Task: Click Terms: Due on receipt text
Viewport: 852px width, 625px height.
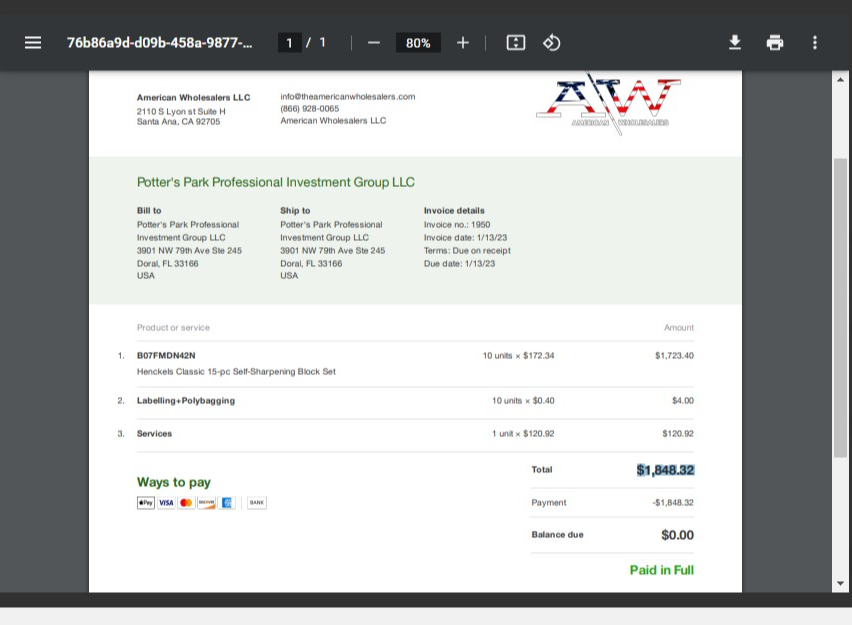Action: (x=467, y=251)
